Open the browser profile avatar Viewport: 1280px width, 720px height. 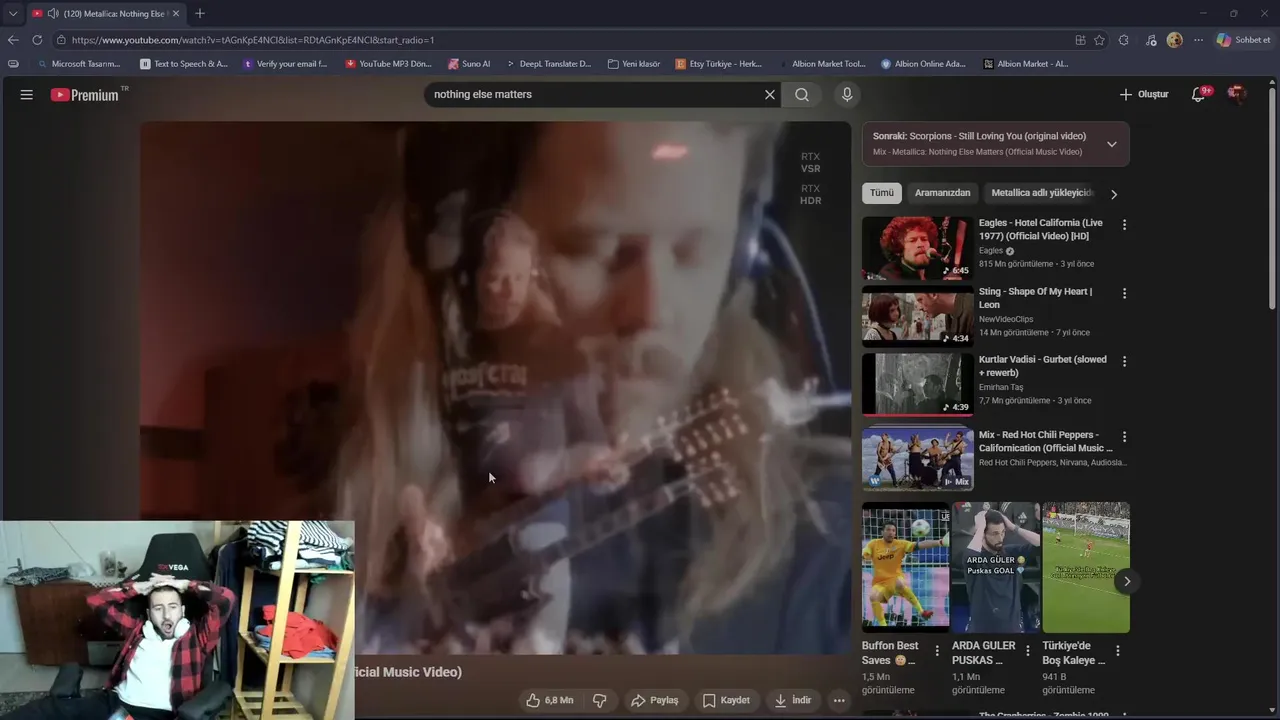[1174, 40]
